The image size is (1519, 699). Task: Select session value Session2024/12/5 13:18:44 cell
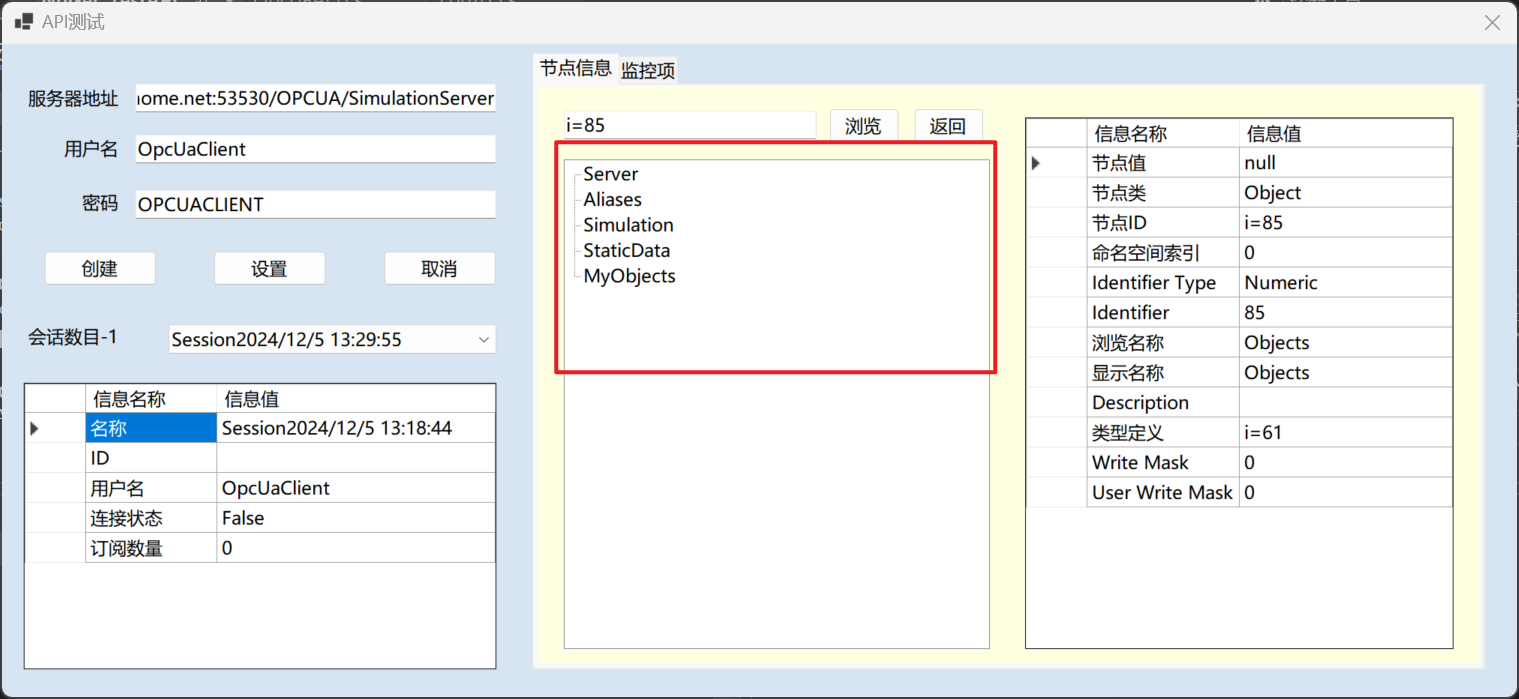pos(356,428)
